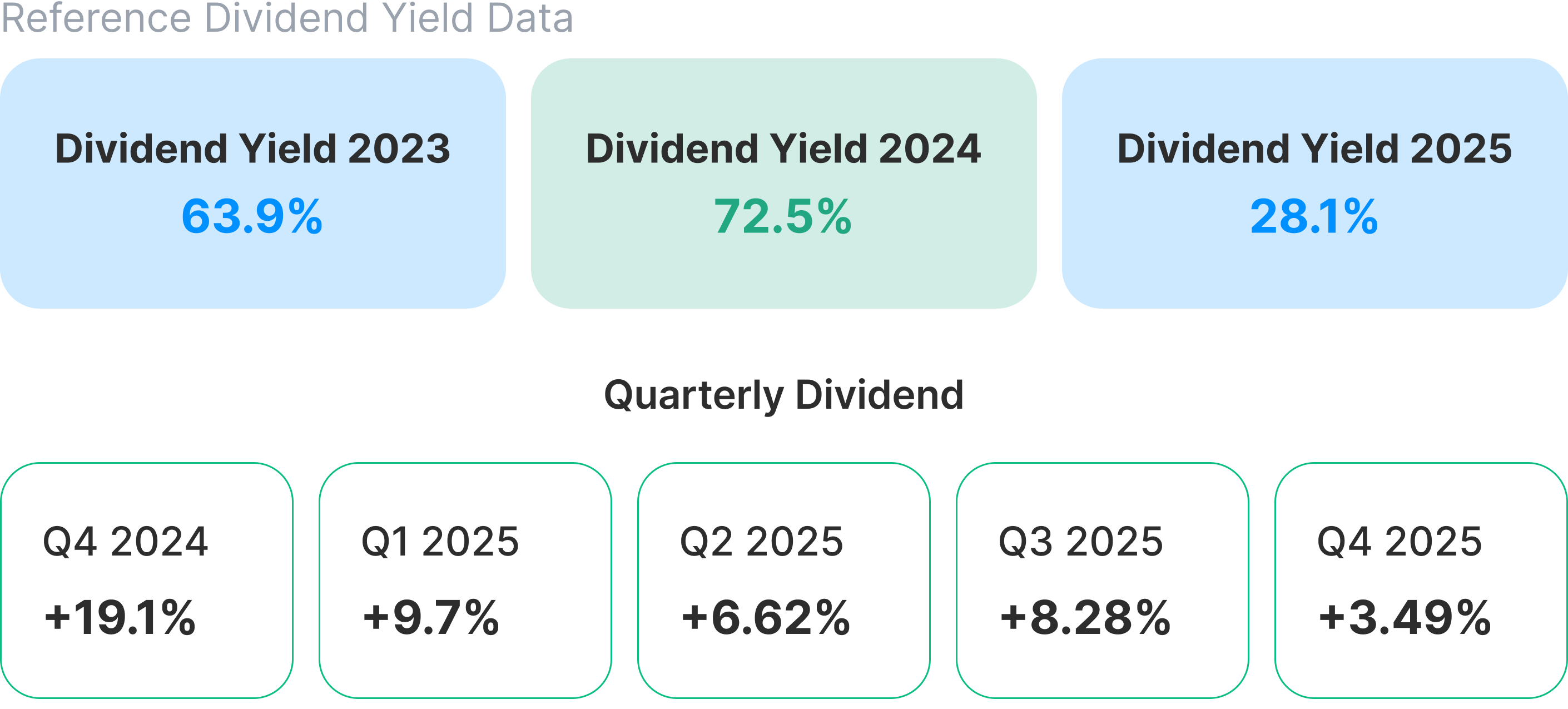This screenshot has width=1568, height=709.
Task: Click the 63.9% yield value
Action: (252, 217)
